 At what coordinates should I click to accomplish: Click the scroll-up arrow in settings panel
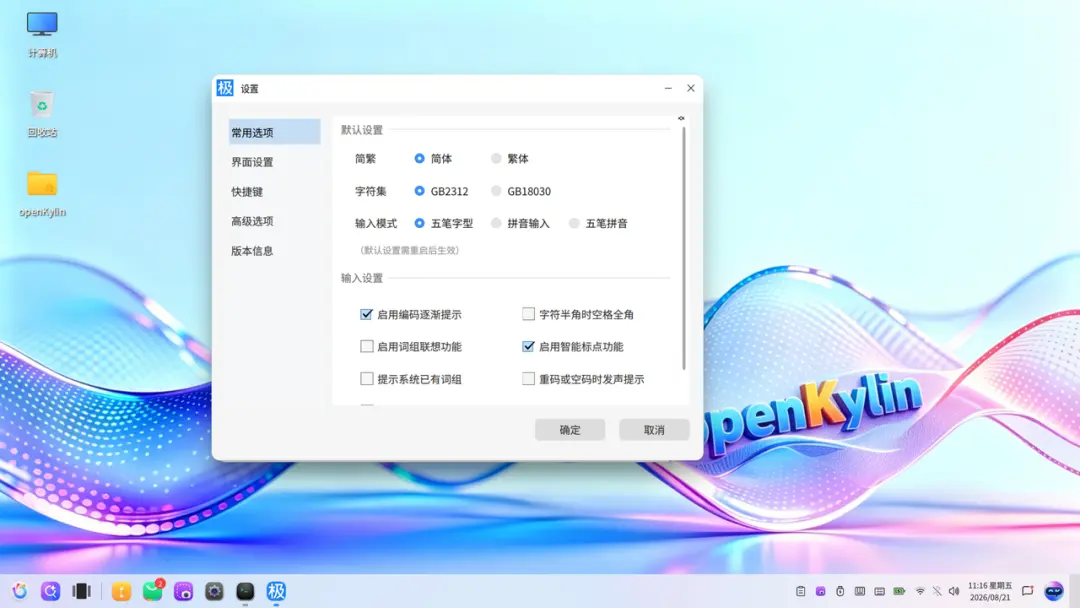coord(681,118)
